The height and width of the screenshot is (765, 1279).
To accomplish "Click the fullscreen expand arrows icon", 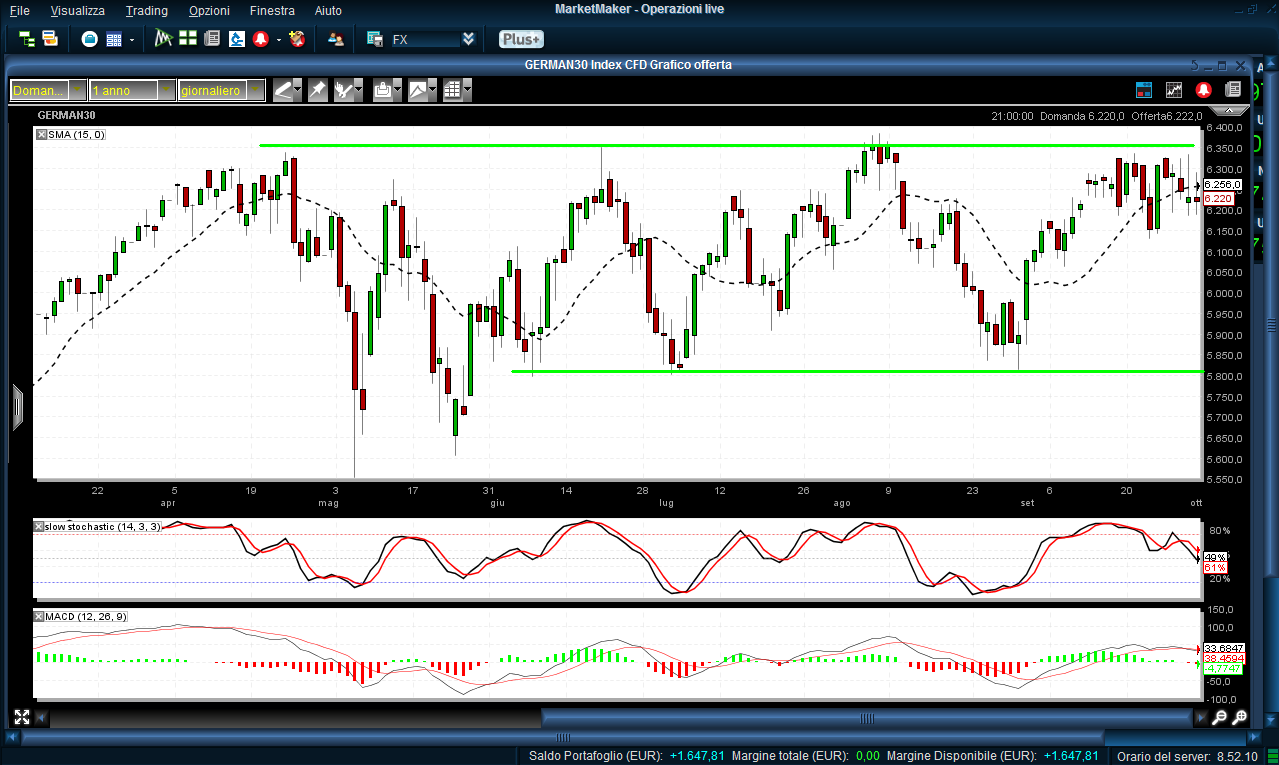I will coord(22,717).
